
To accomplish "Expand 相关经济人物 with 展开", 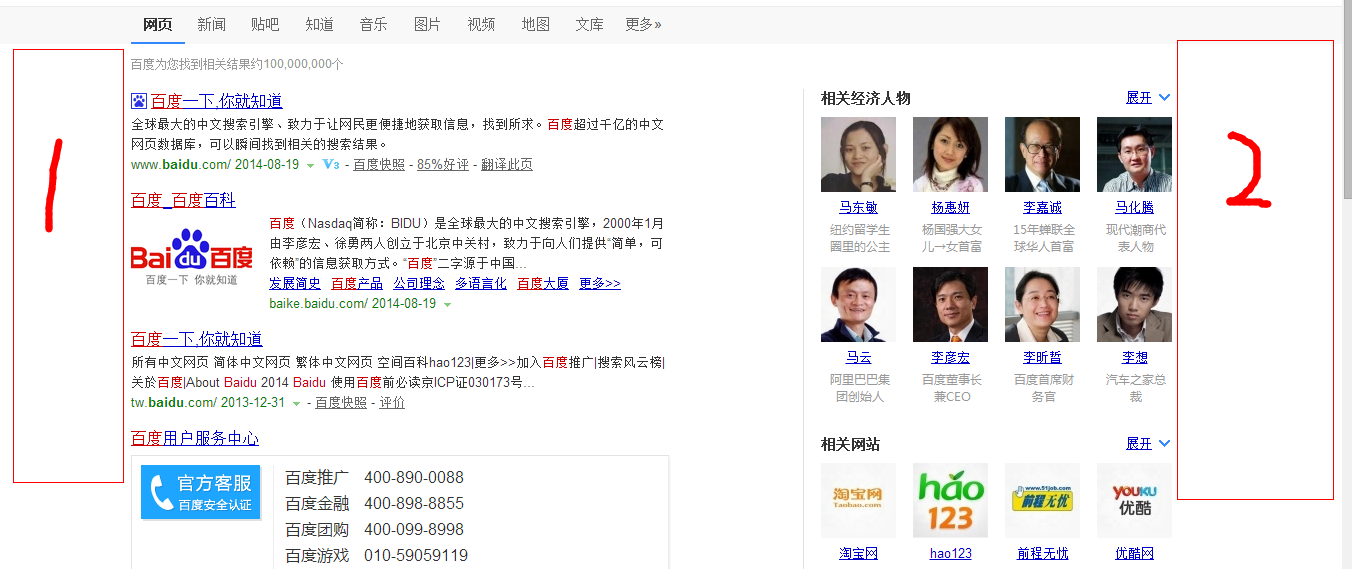I will pos(1148,98).
